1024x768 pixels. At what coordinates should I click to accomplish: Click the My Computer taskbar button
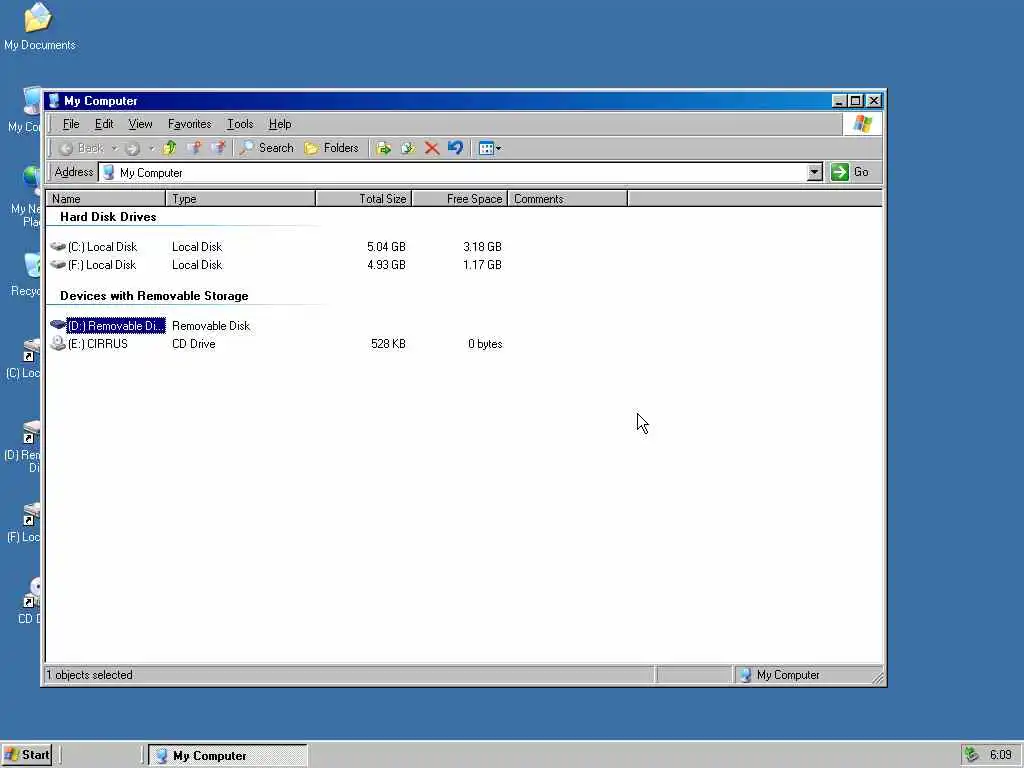point(227,756)
